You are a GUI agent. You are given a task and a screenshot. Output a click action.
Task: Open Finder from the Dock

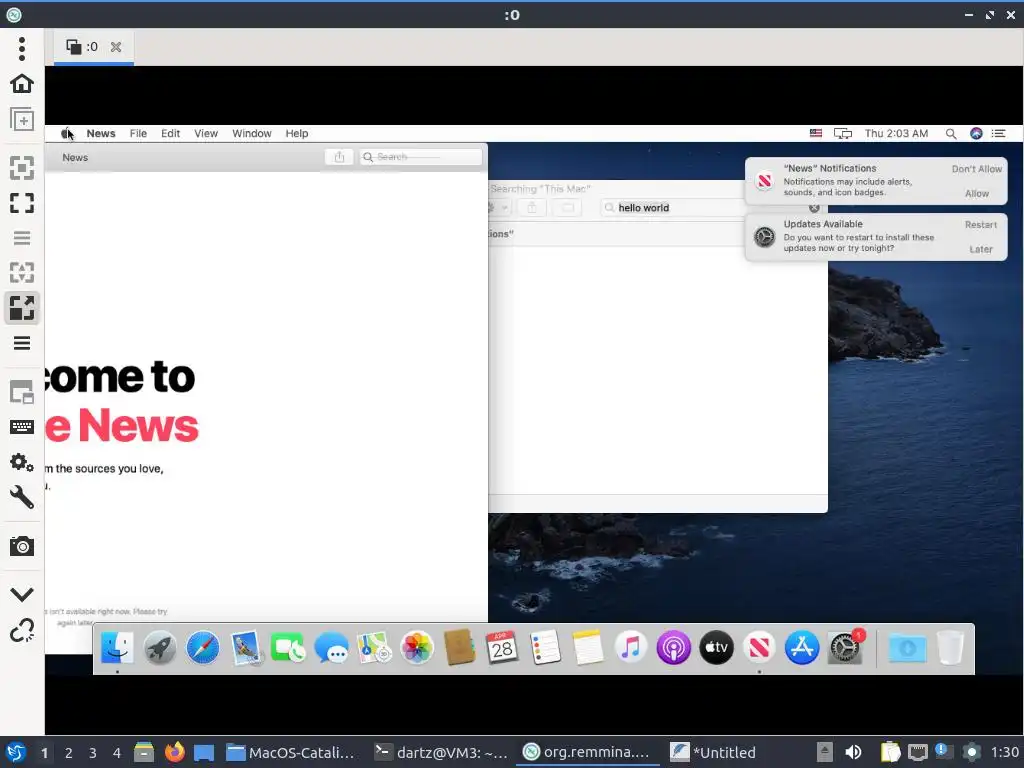tap(118, 647)
